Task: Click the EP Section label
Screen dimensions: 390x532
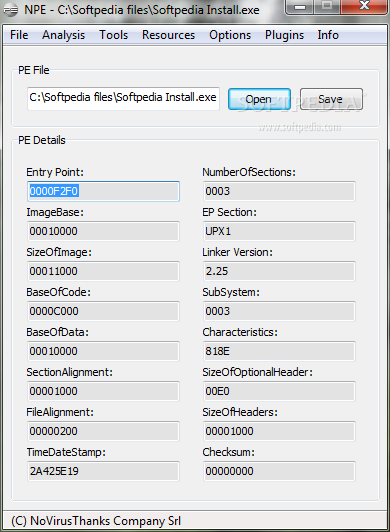Action: (x=229, y=212)
